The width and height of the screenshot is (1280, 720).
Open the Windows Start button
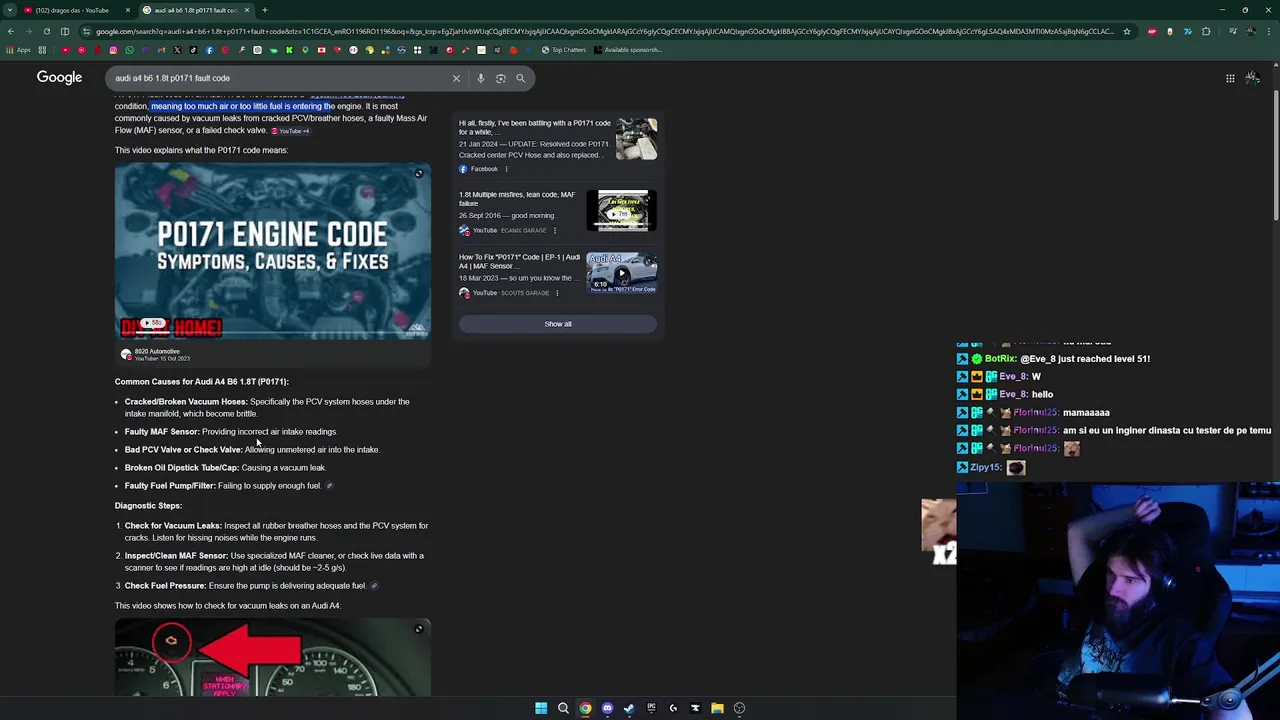[541, 708]
